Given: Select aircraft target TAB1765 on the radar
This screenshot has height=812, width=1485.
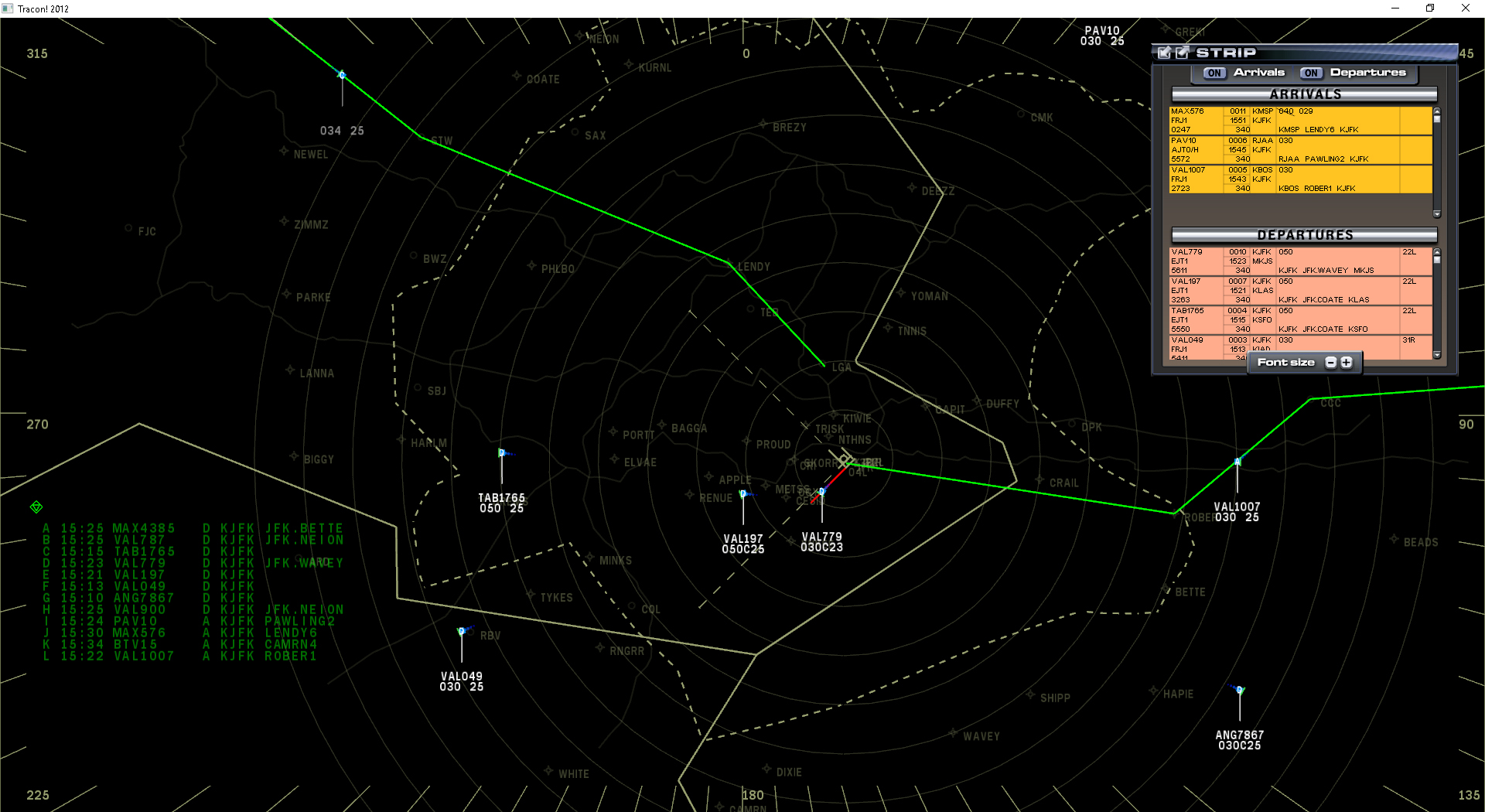Looking at the screenshot, I should click(503, 453).
